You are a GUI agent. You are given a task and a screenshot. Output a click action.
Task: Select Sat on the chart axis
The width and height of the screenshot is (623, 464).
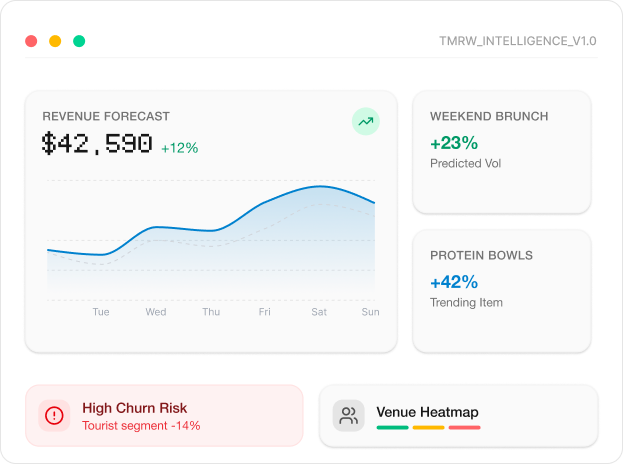click(x=319, y=312)
